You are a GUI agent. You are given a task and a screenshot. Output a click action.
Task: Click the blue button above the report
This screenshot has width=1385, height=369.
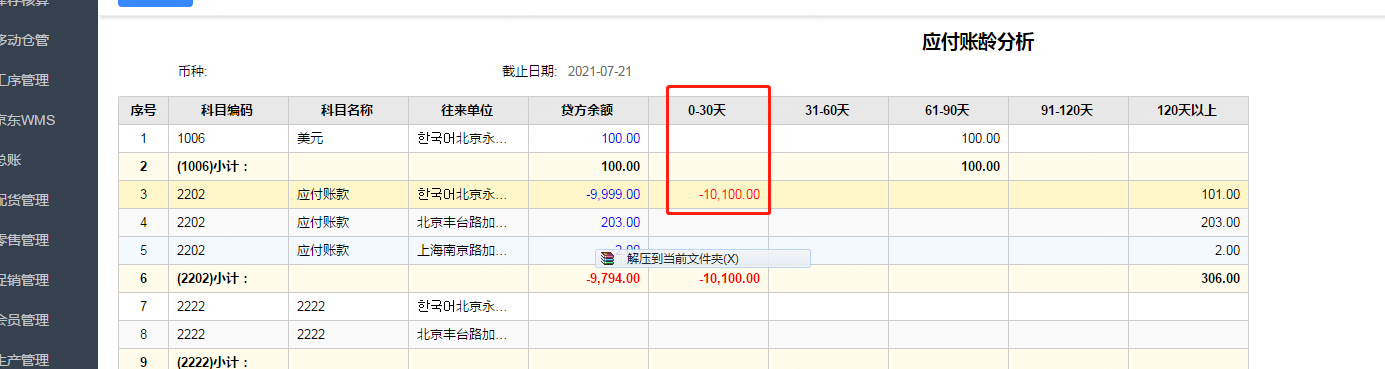(x=155, y=3)
